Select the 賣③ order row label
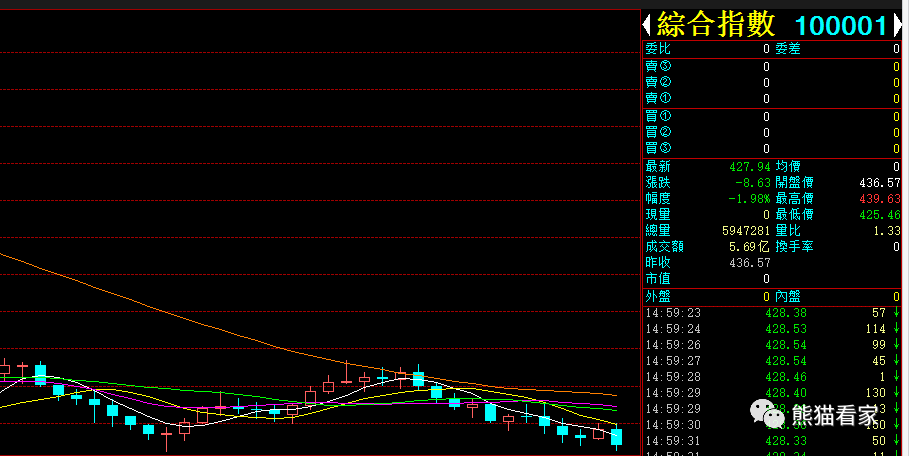This screenshot has height=456, width=909. point(658,67)
